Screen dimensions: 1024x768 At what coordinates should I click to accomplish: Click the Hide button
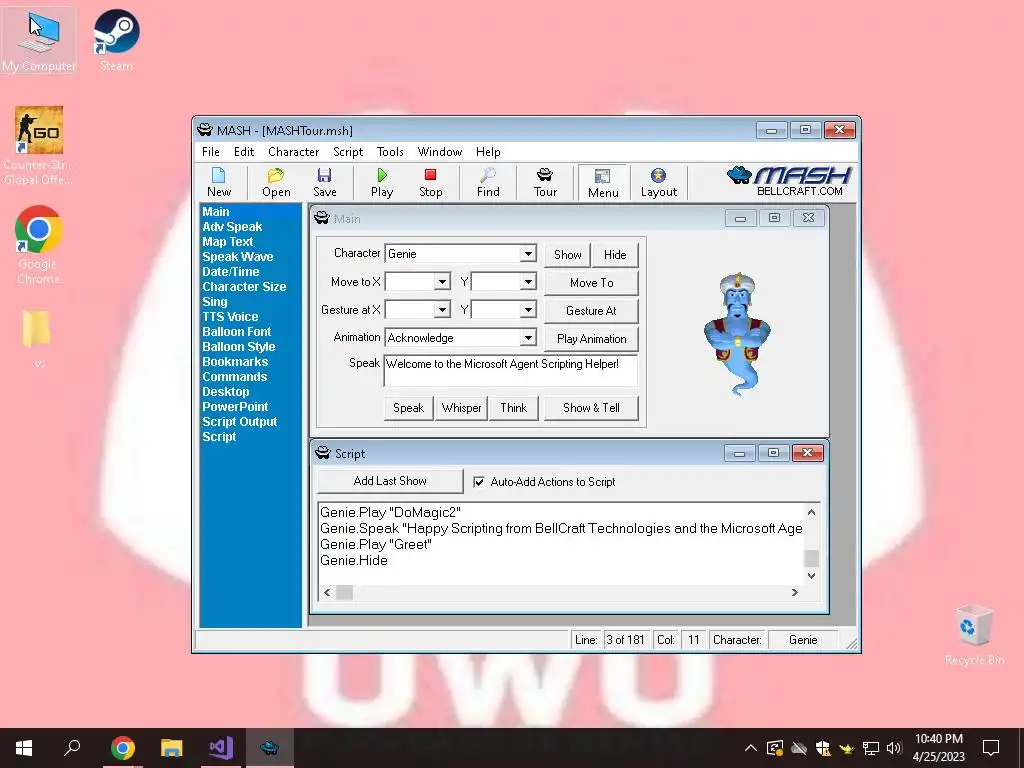coord(615,255)
